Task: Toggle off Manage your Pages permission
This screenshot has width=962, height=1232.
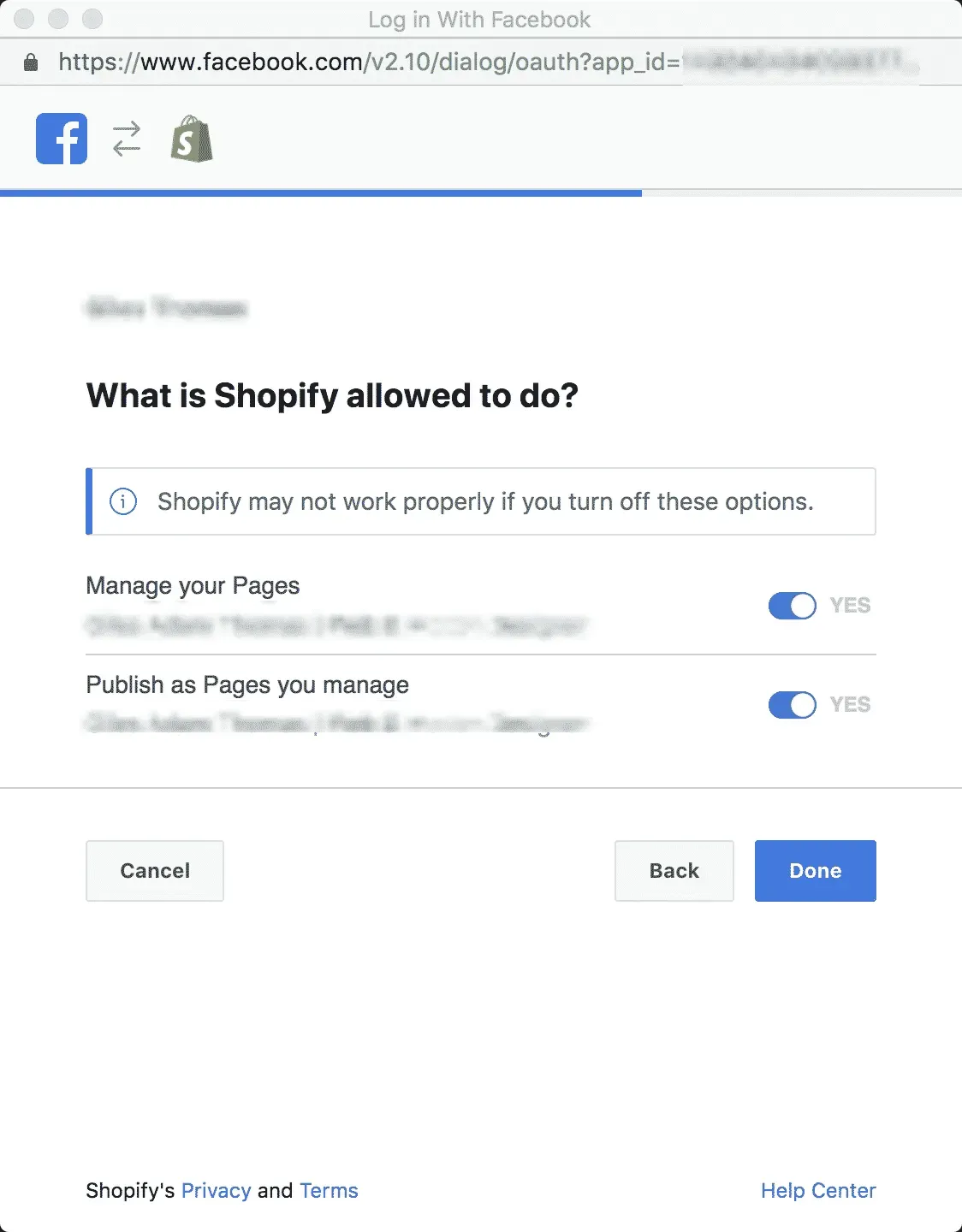Action: [791, 605]
